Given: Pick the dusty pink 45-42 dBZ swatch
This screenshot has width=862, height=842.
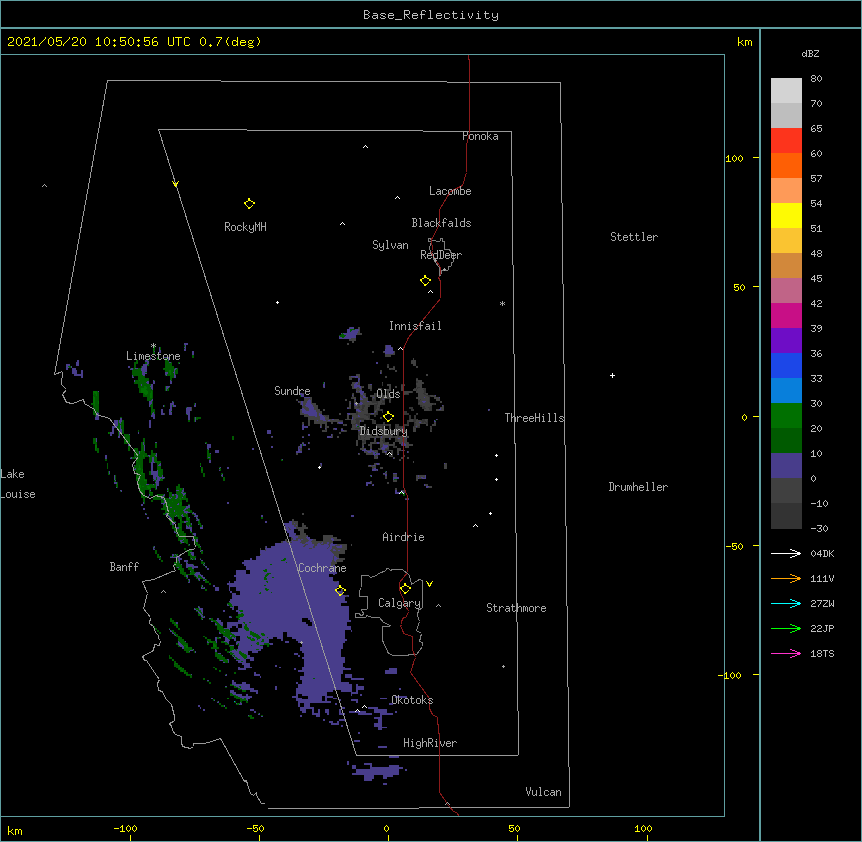Looking at the screenshot, I should pyautogui.click(x=786, y=290).
